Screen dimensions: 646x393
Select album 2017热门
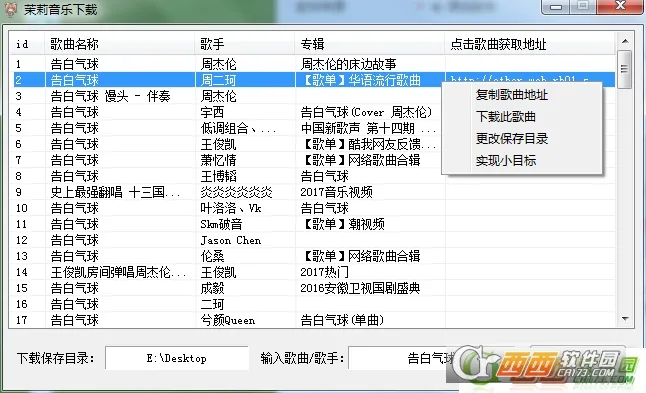pos(324,272)
